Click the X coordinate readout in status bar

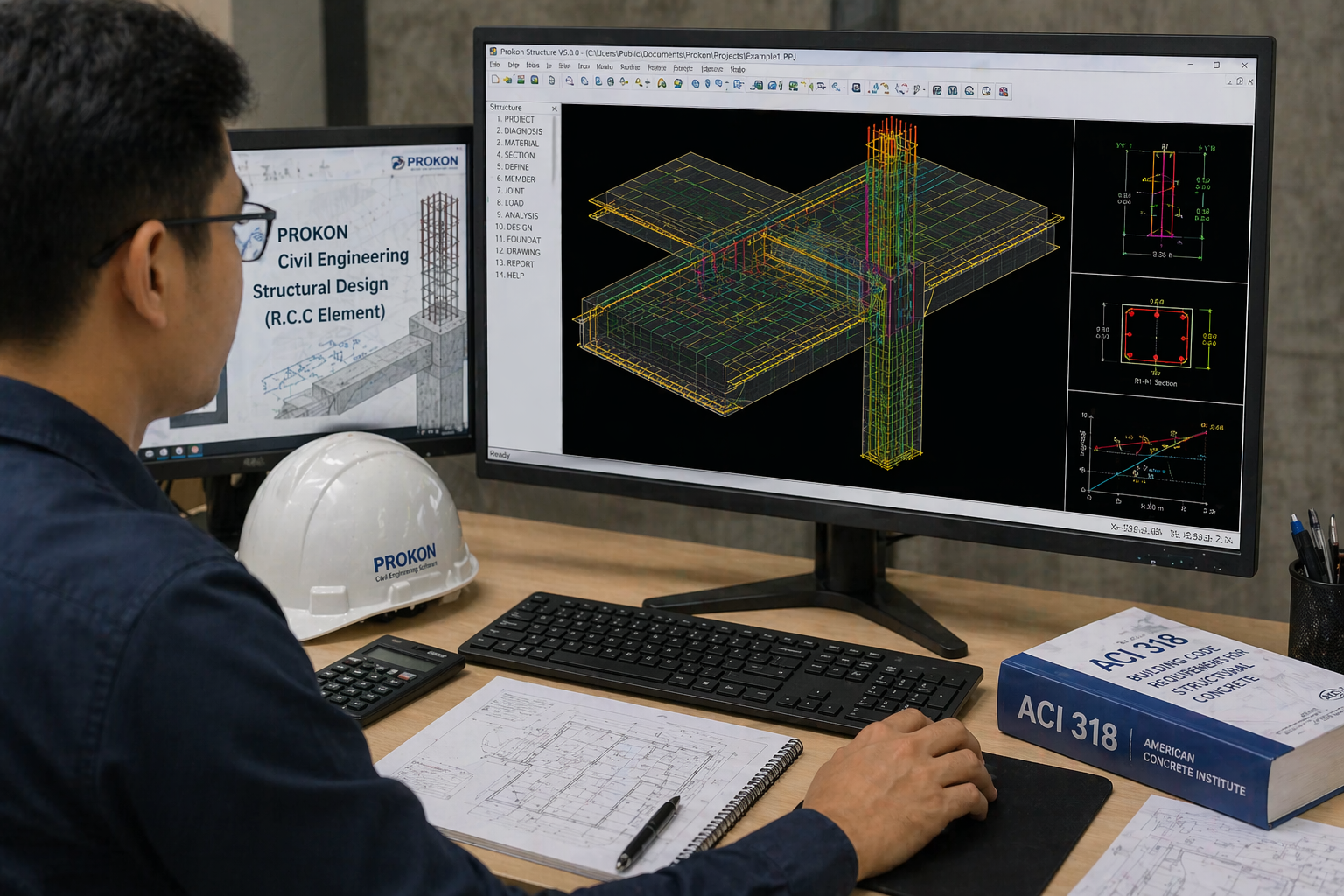[x=1137, y=530]
